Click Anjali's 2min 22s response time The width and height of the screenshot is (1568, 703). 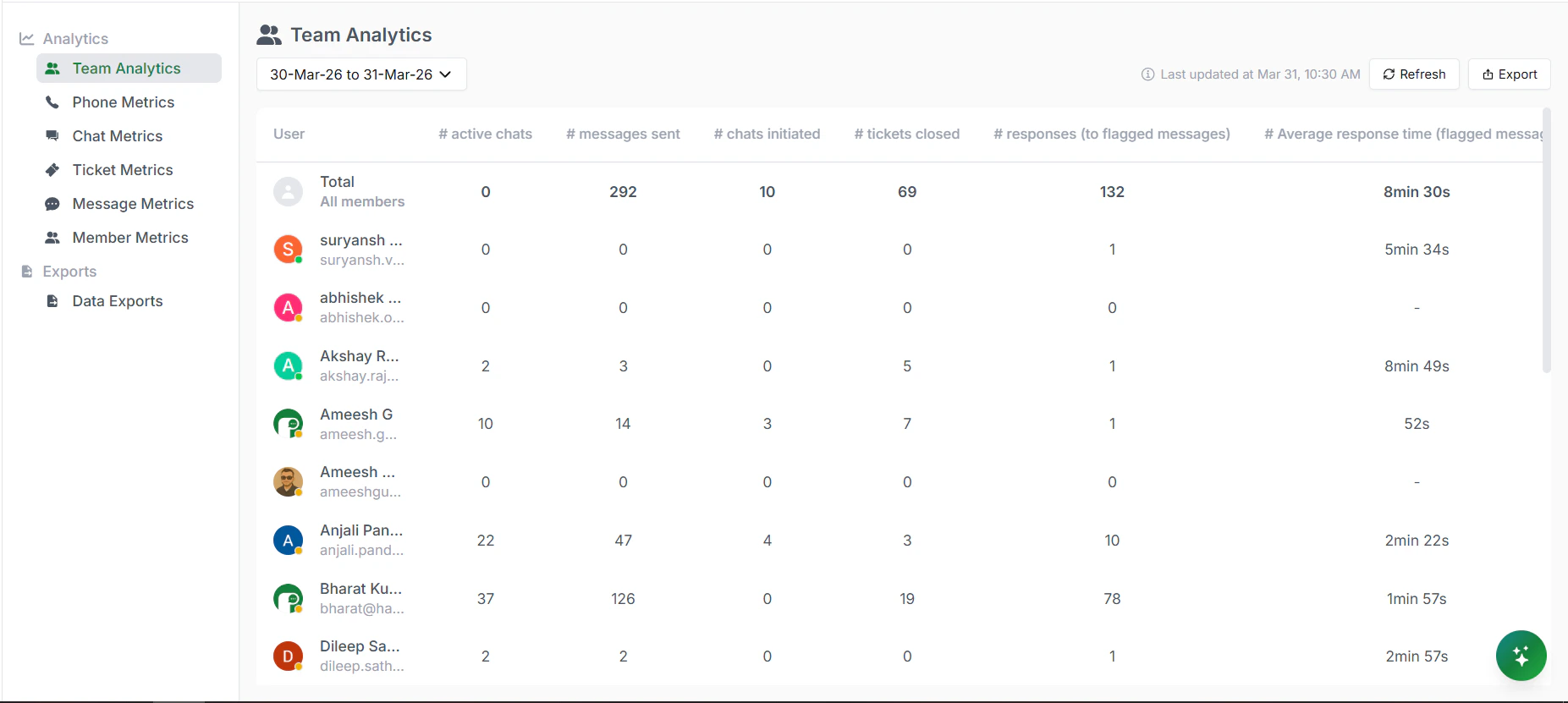(1417, 541)
